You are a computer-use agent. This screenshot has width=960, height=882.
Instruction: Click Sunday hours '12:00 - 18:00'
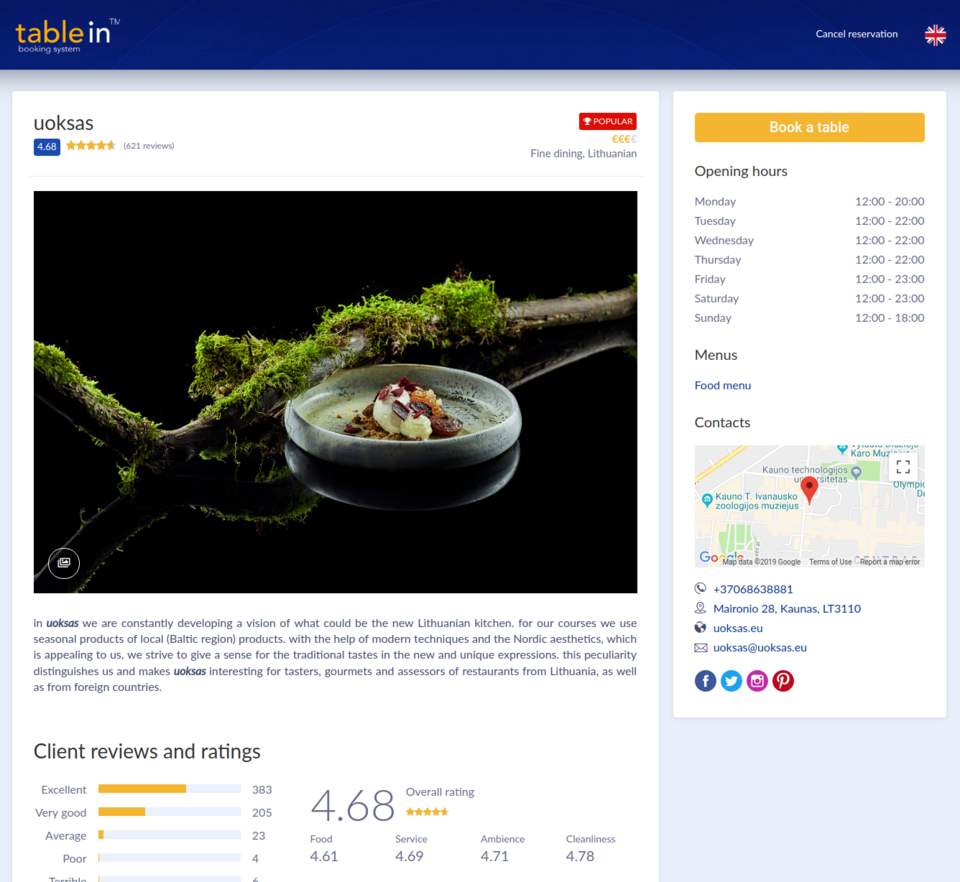tap(890, 318)
